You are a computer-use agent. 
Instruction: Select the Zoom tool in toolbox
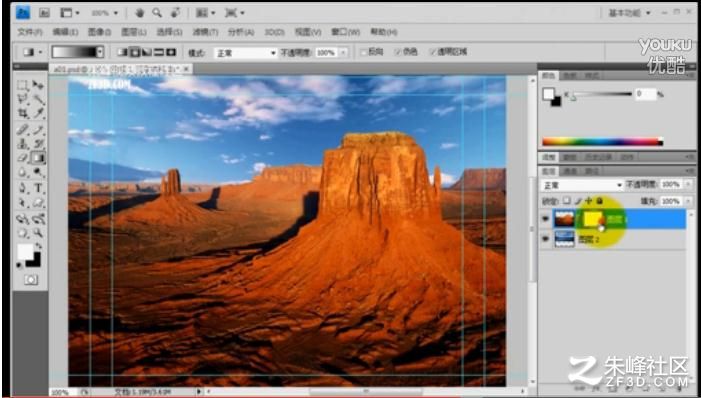point(38,233)
